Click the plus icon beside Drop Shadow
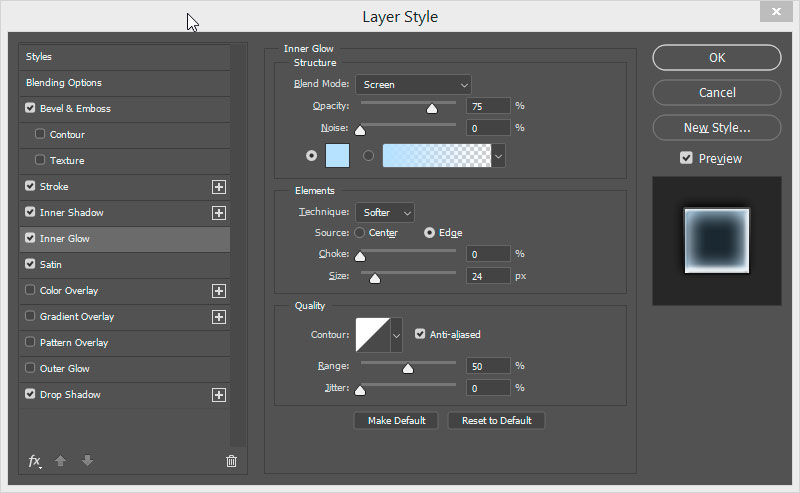Viewport: 800px width, 493px height. click(x=219, y=395)
